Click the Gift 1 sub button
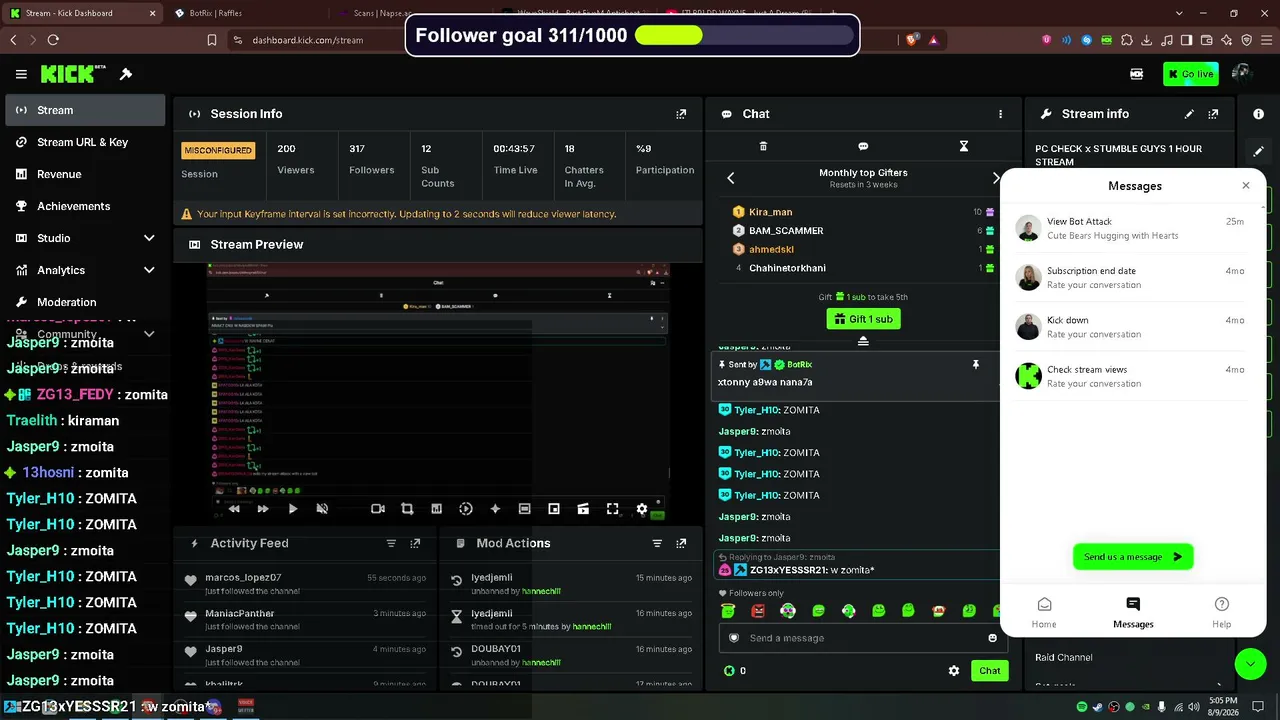 [863, 319]
